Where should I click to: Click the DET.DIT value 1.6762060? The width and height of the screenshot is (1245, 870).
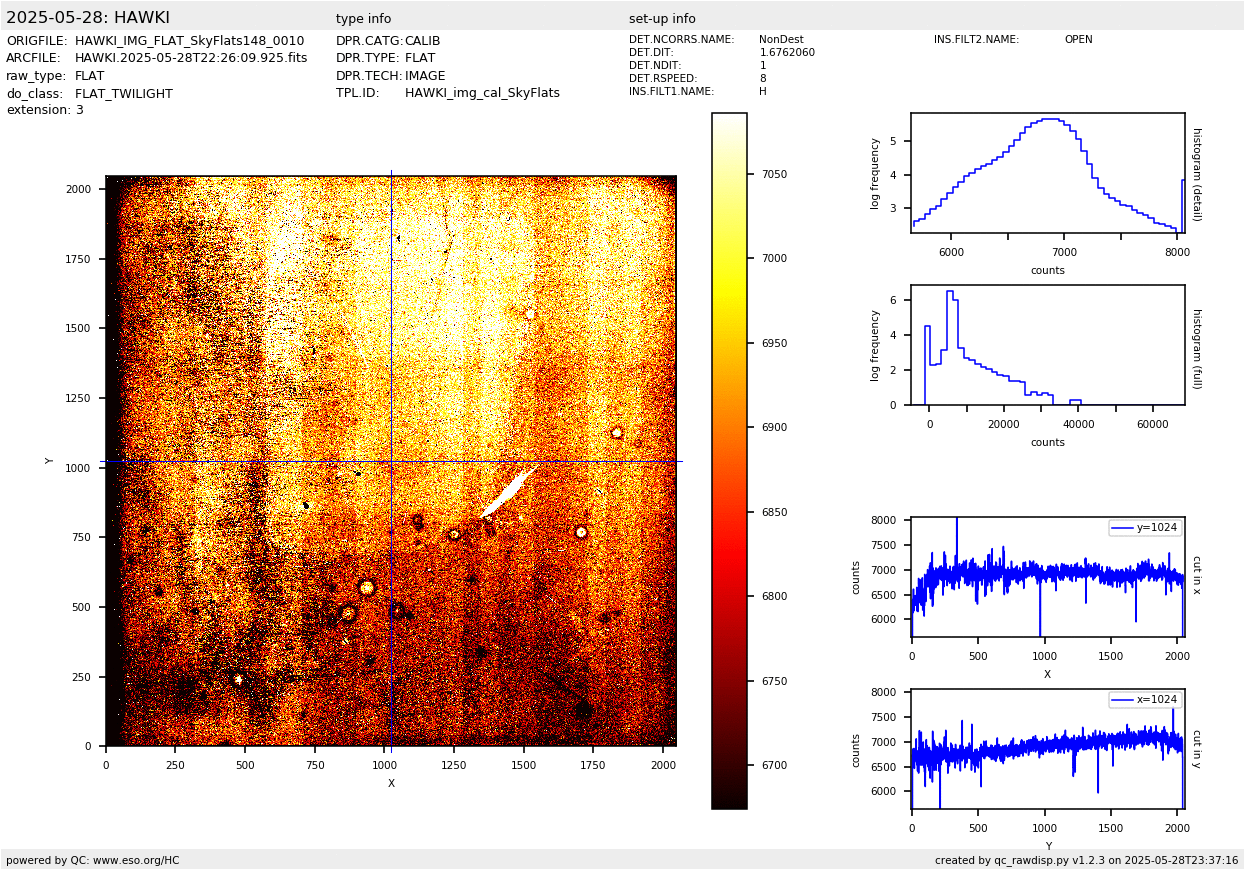[787, 53]
